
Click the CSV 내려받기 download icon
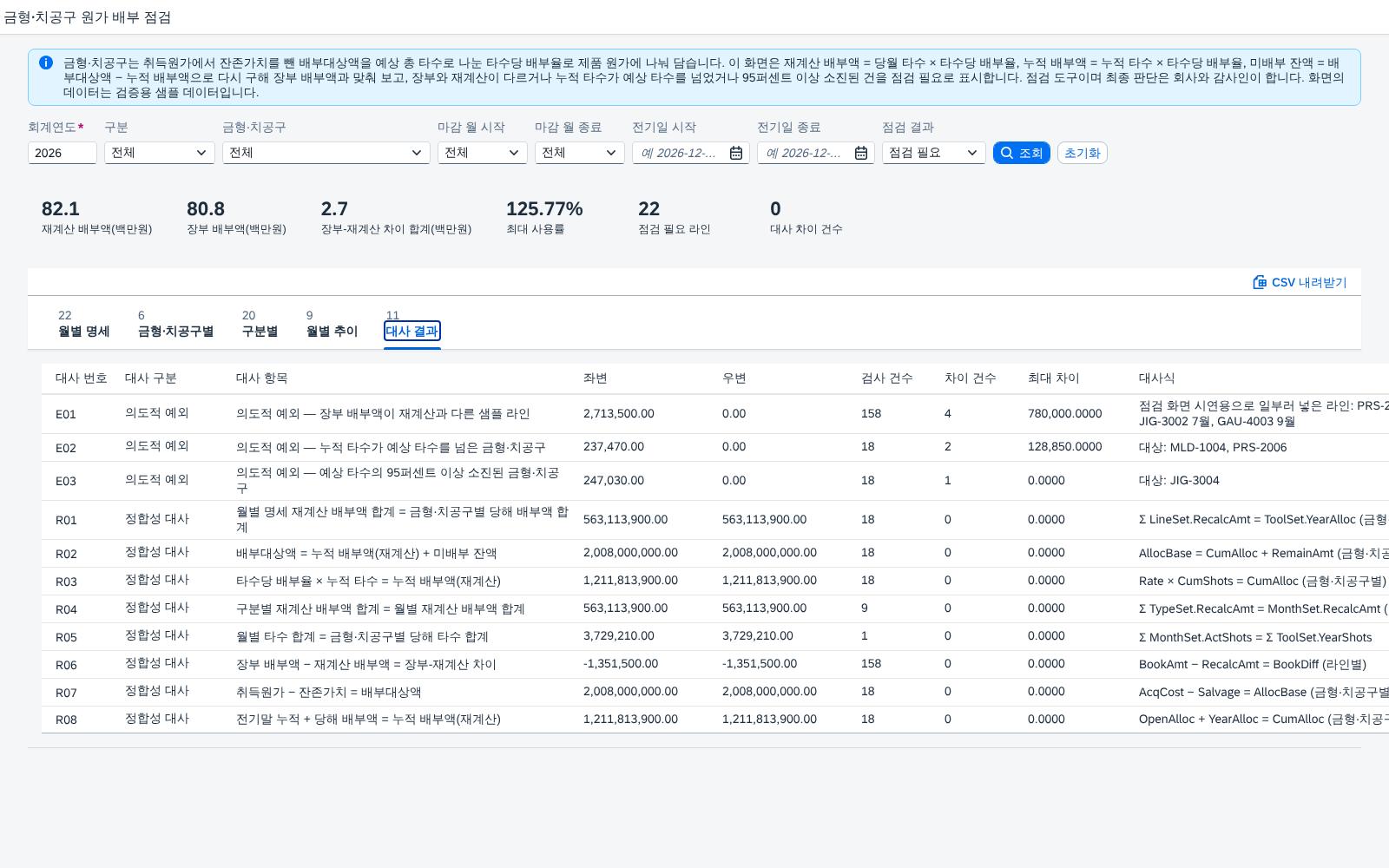tap(1260, 282)
